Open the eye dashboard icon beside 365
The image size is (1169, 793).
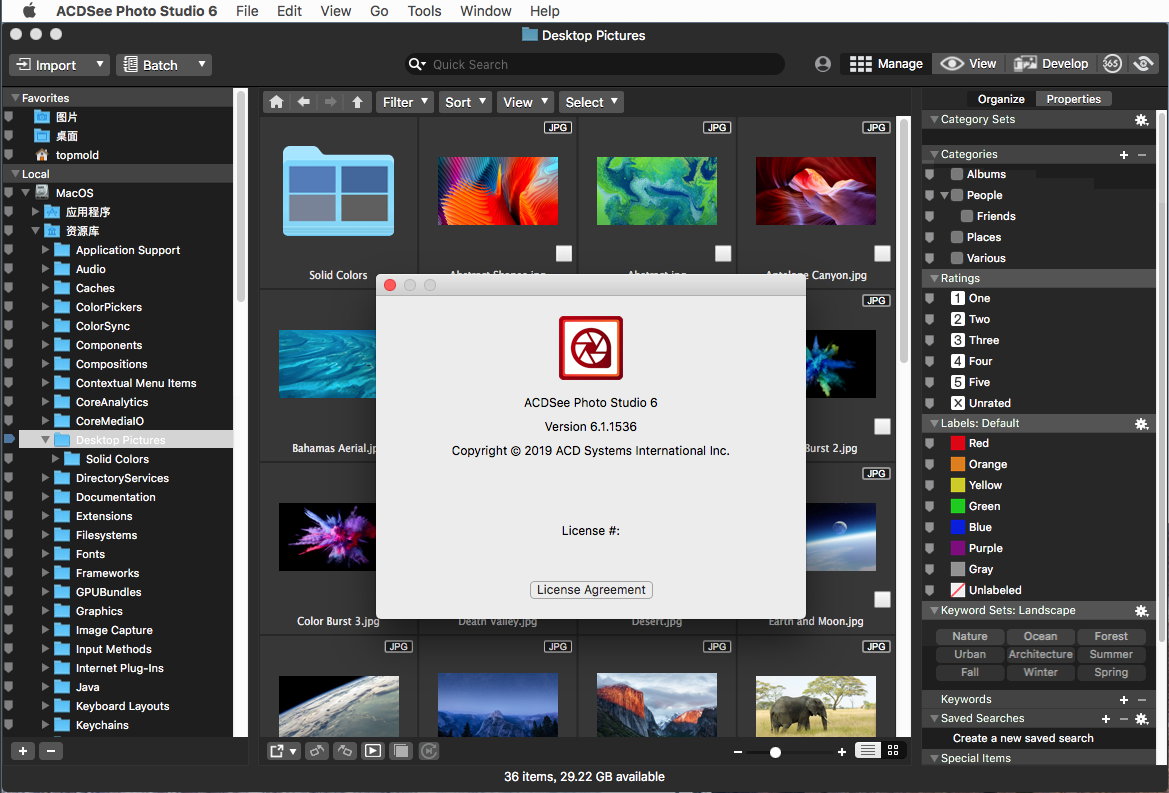1143,64
